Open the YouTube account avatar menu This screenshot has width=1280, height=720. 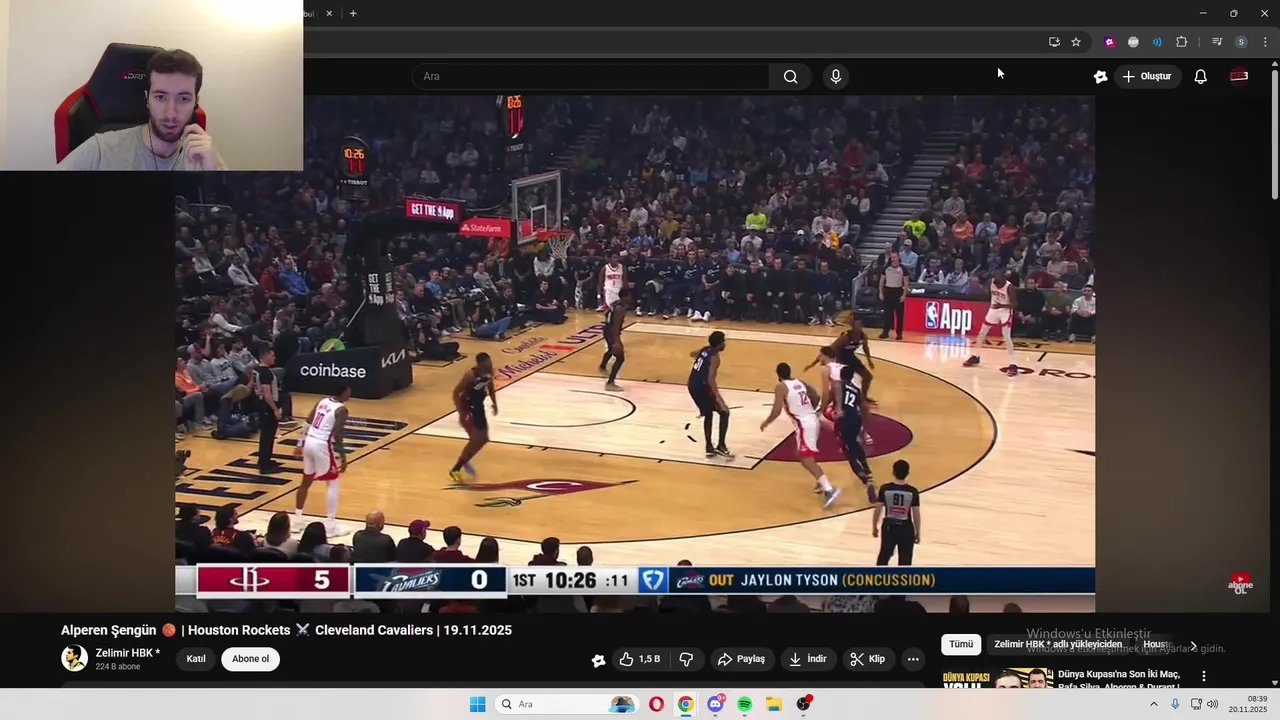click(x=1239, y=76)
